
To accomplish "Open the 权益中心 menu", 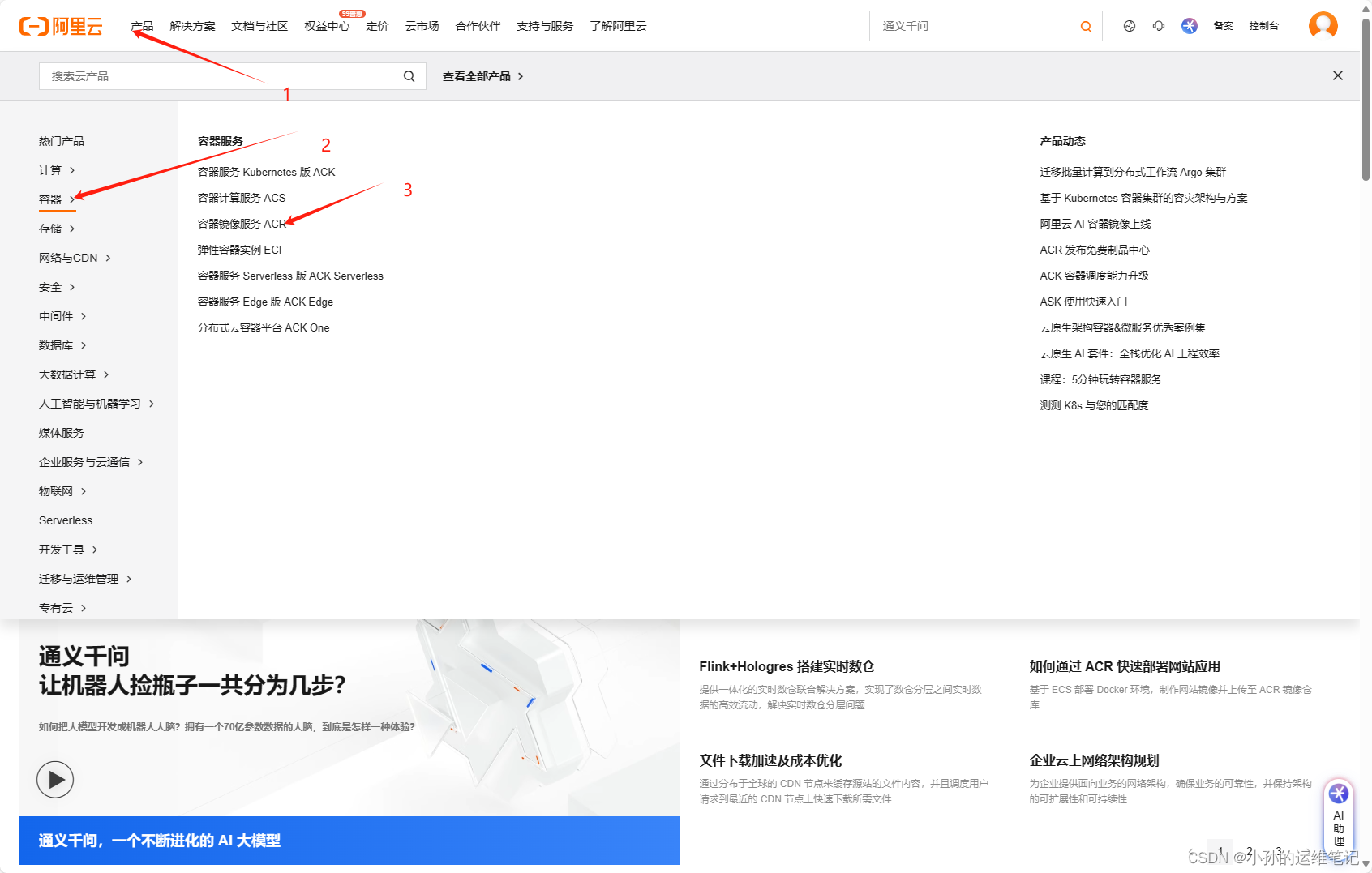I will point(327,26).
